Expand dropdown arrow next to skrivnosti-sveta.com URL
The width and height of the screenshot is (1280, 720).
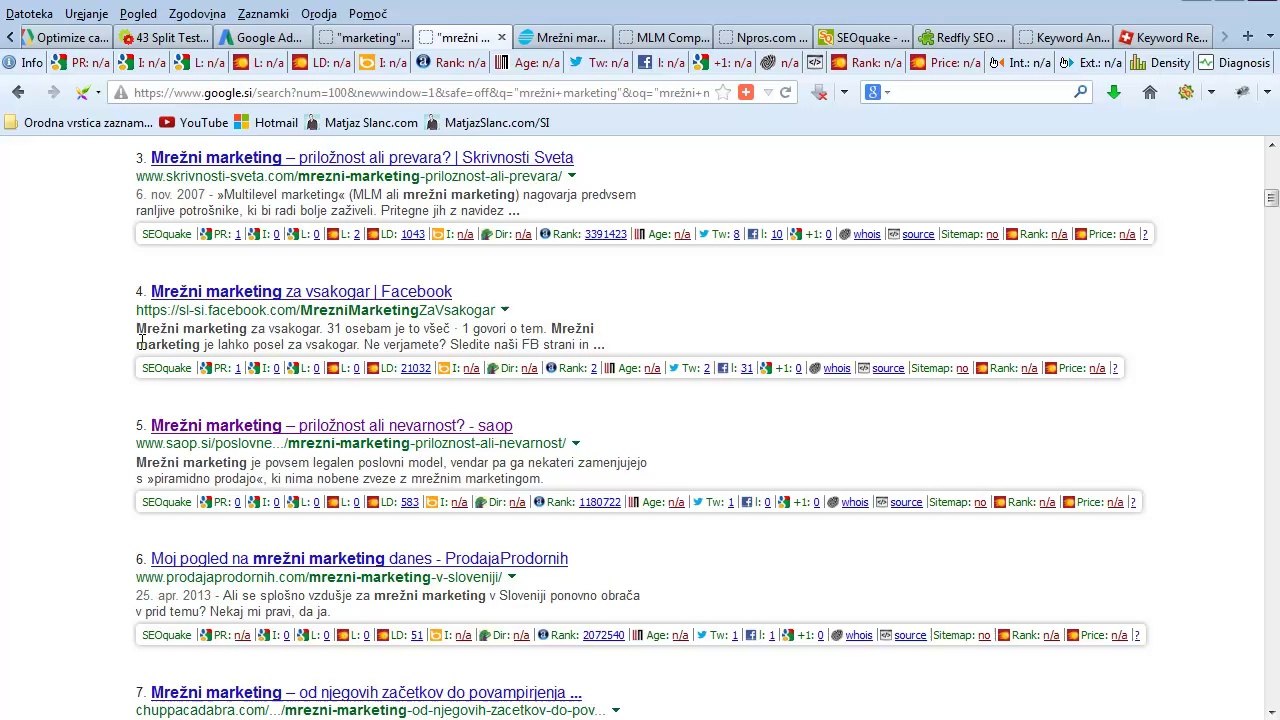pos(571,176)
